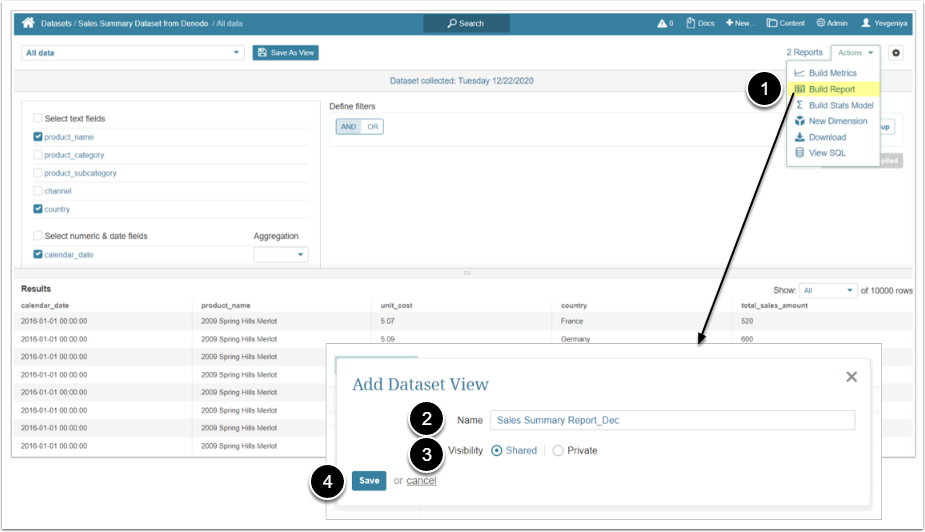Check the channel checkbox
Viewport: 925px width, 532px height.
coord(38,191)
